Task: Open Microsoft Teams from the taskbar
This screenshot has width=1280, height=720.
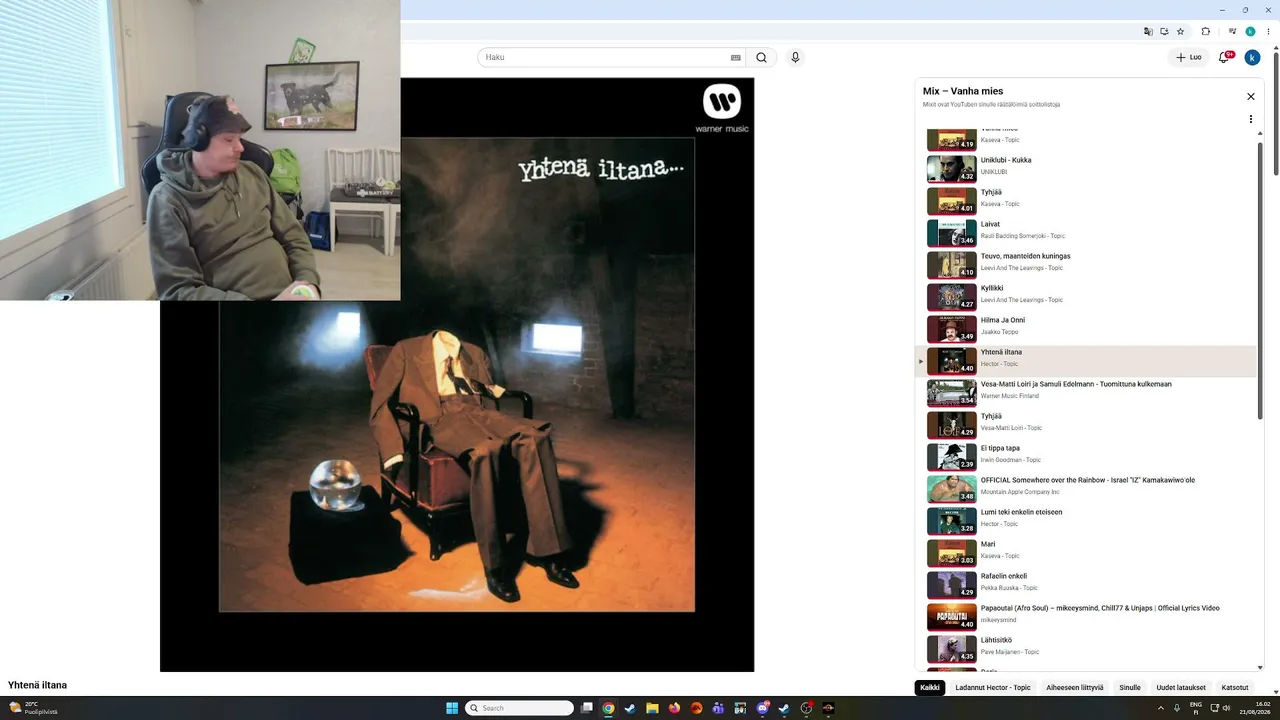Action: (718, 708)
